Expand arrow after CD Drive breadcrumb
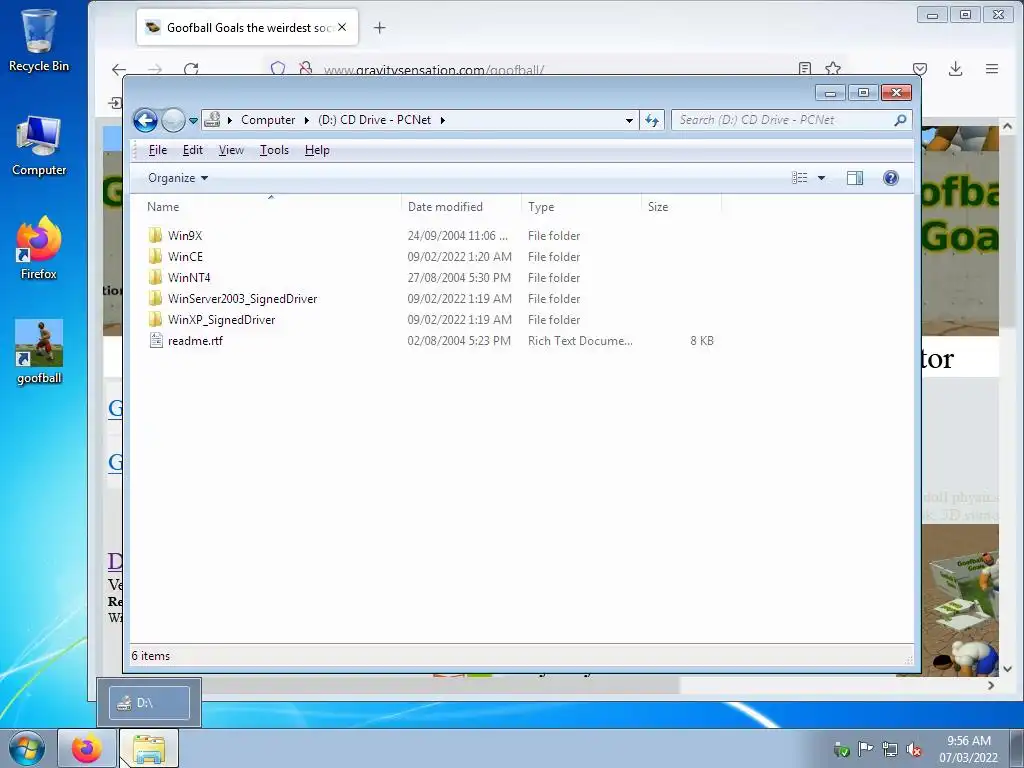 click(x=443, y=120)
